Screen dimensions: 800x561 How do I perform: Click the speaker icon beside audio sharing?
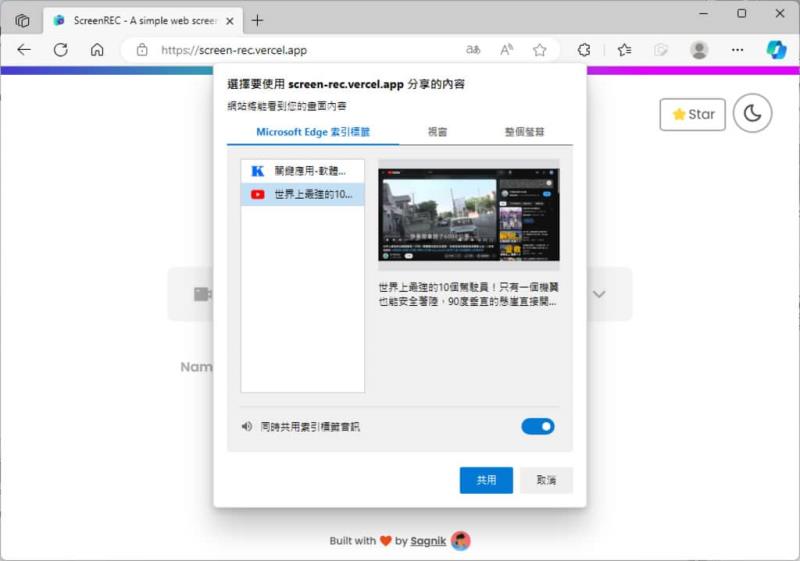[247, 426]
